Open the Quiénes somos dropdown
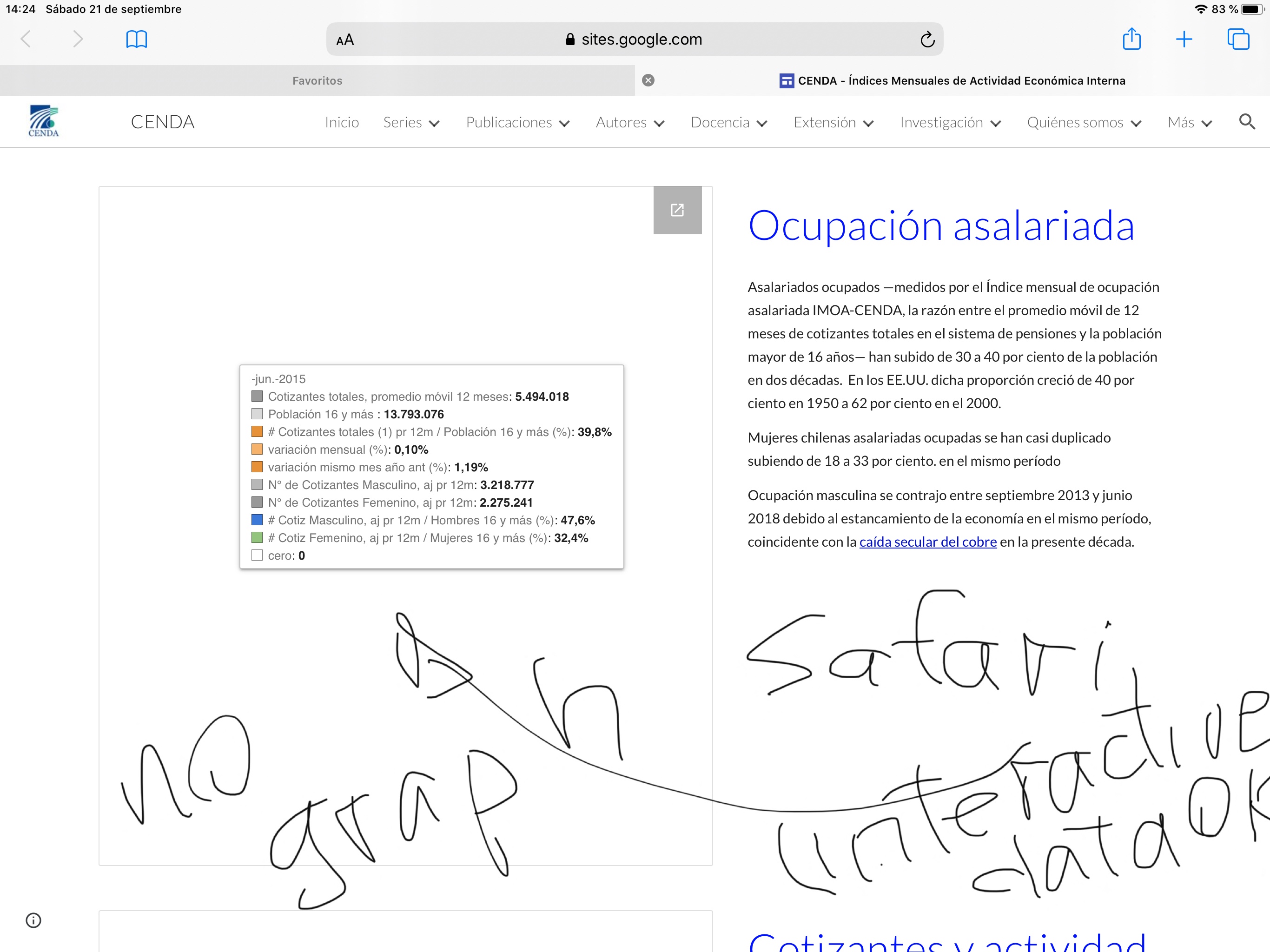 click(1084, 122)
